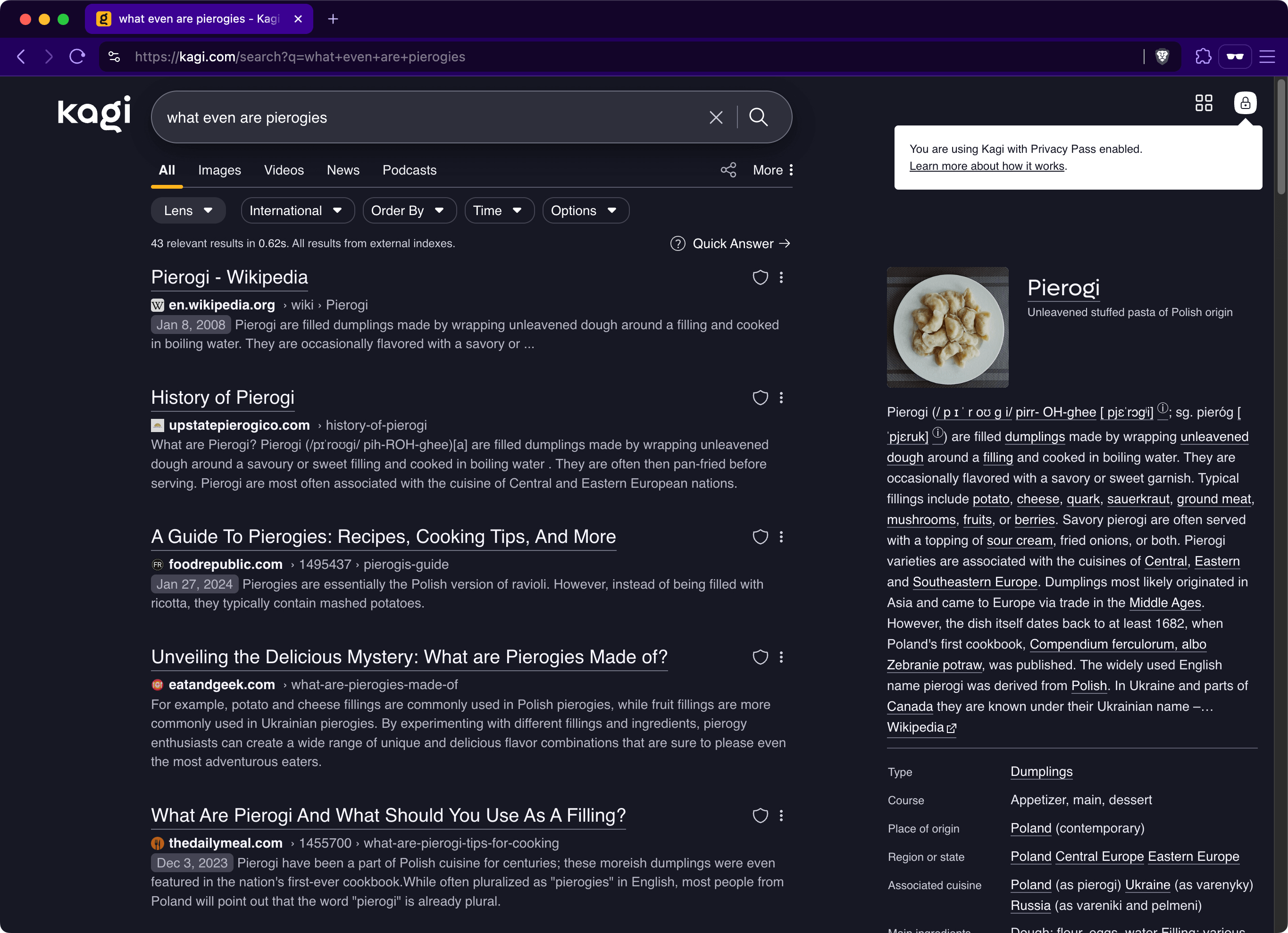This screenshot has width=1288, height=933.
Task: Select the All results tab
Action: click(x=167, y=170)
